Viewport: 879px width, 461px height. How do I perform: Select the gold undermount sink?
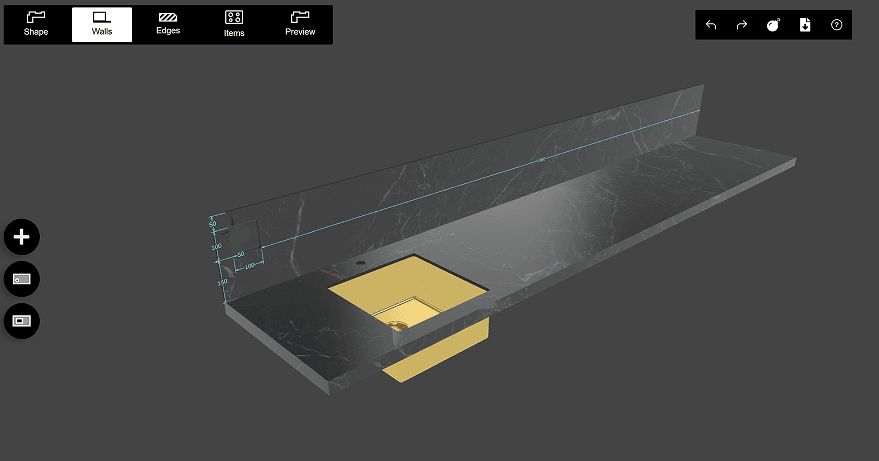click(x=407, y=292)
